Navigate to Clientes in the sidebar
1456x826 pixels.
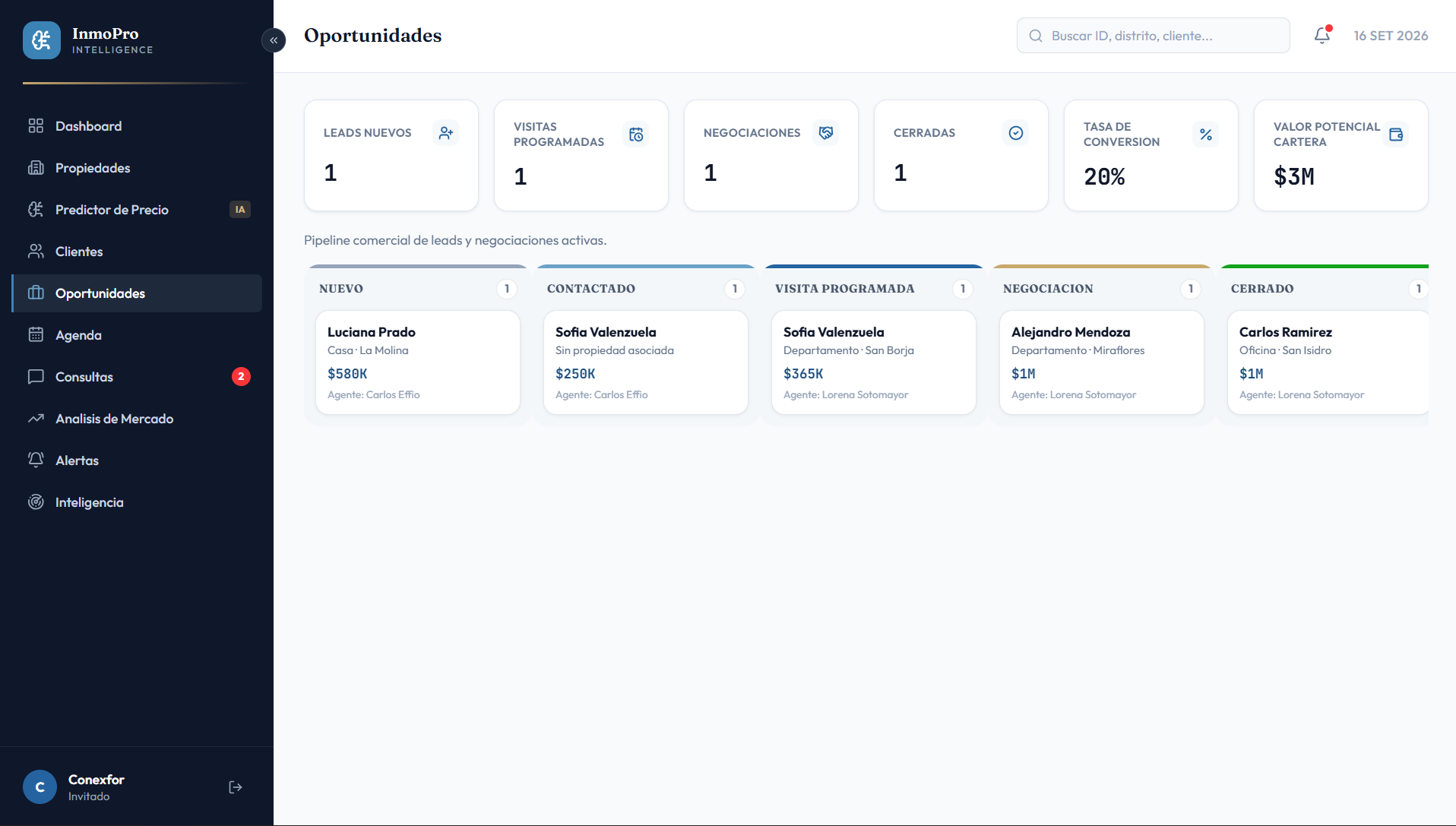coord(137,252)
